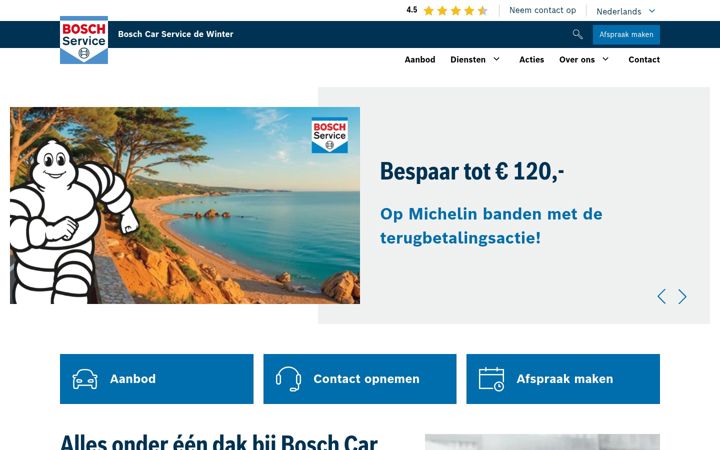This screenshot has height=450, width=720.
Task: Open the Acties menu item
Action: (x=531, y=60)
